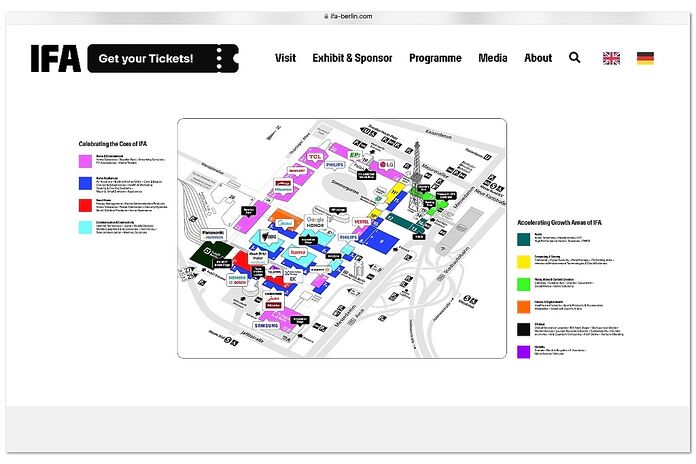Click the Google Honor label on map
This screenshot has height=464, width=696.
[315, 222]
